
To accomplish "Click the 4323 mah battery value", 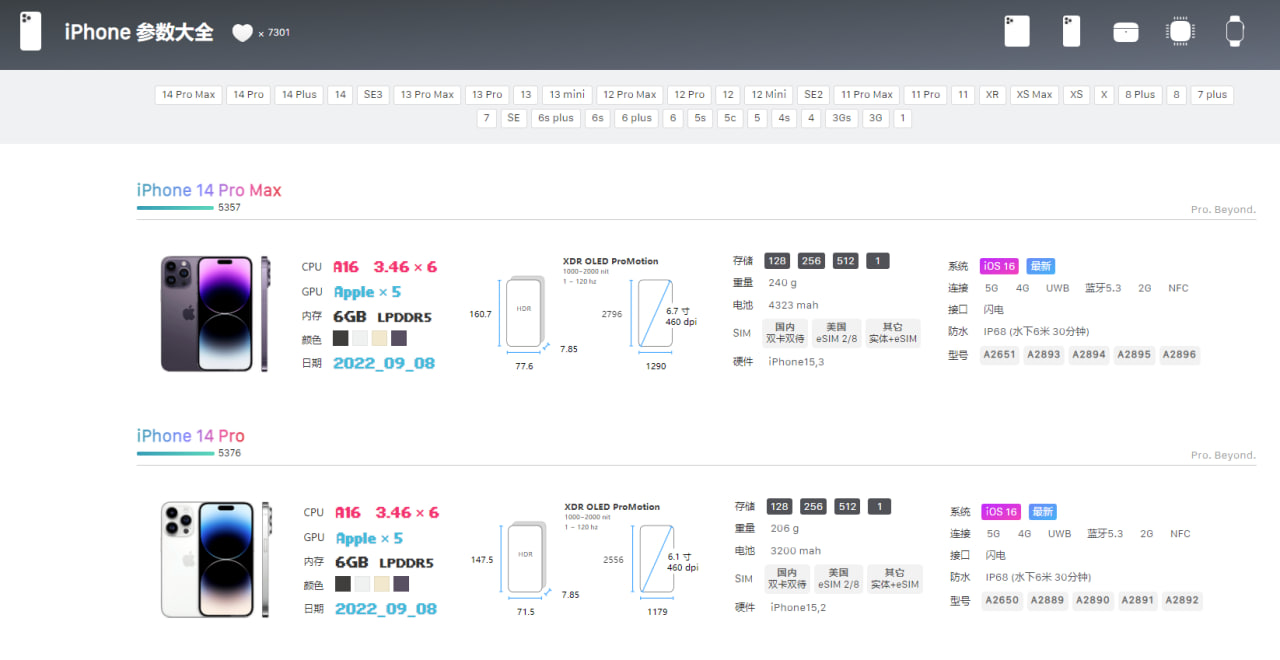I will 793,305.
